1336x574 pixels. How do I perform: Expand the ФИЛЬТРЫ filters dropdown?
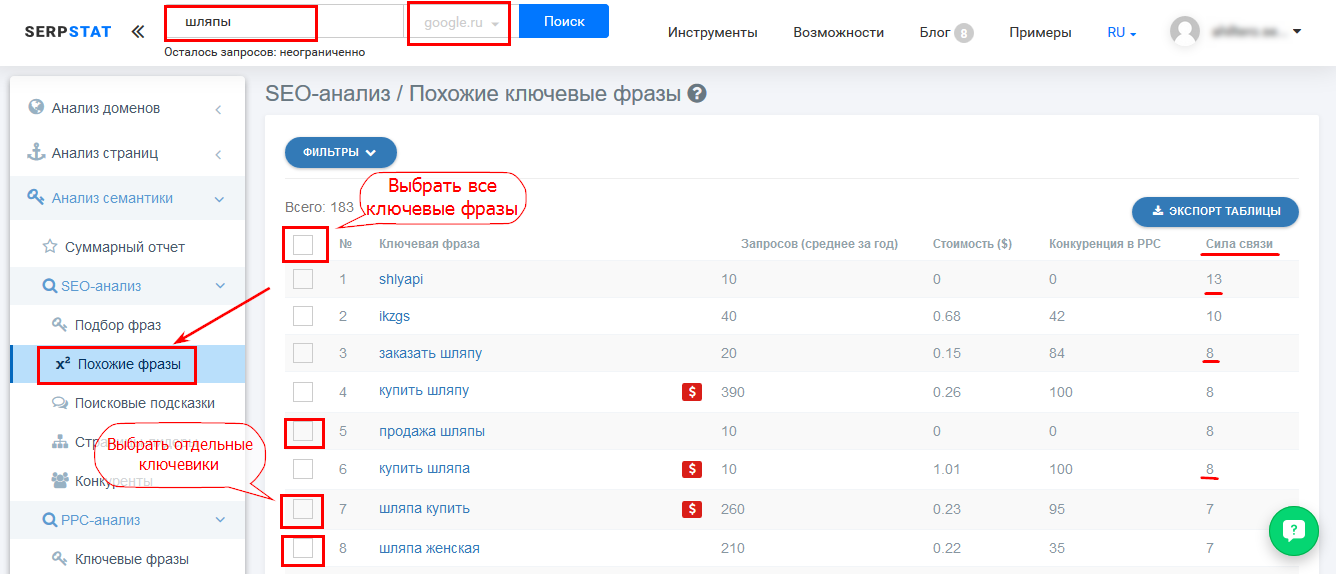(340, 152)
